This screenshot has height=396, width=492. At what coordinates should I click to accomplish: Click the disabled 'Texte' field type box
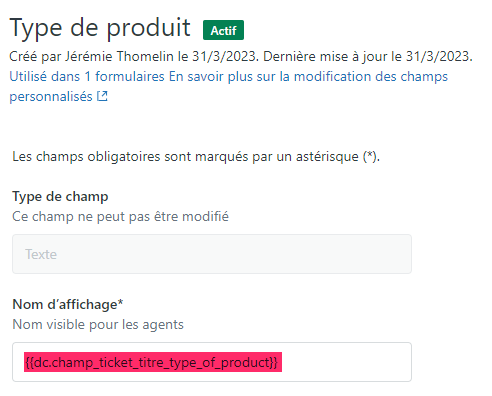212,254
